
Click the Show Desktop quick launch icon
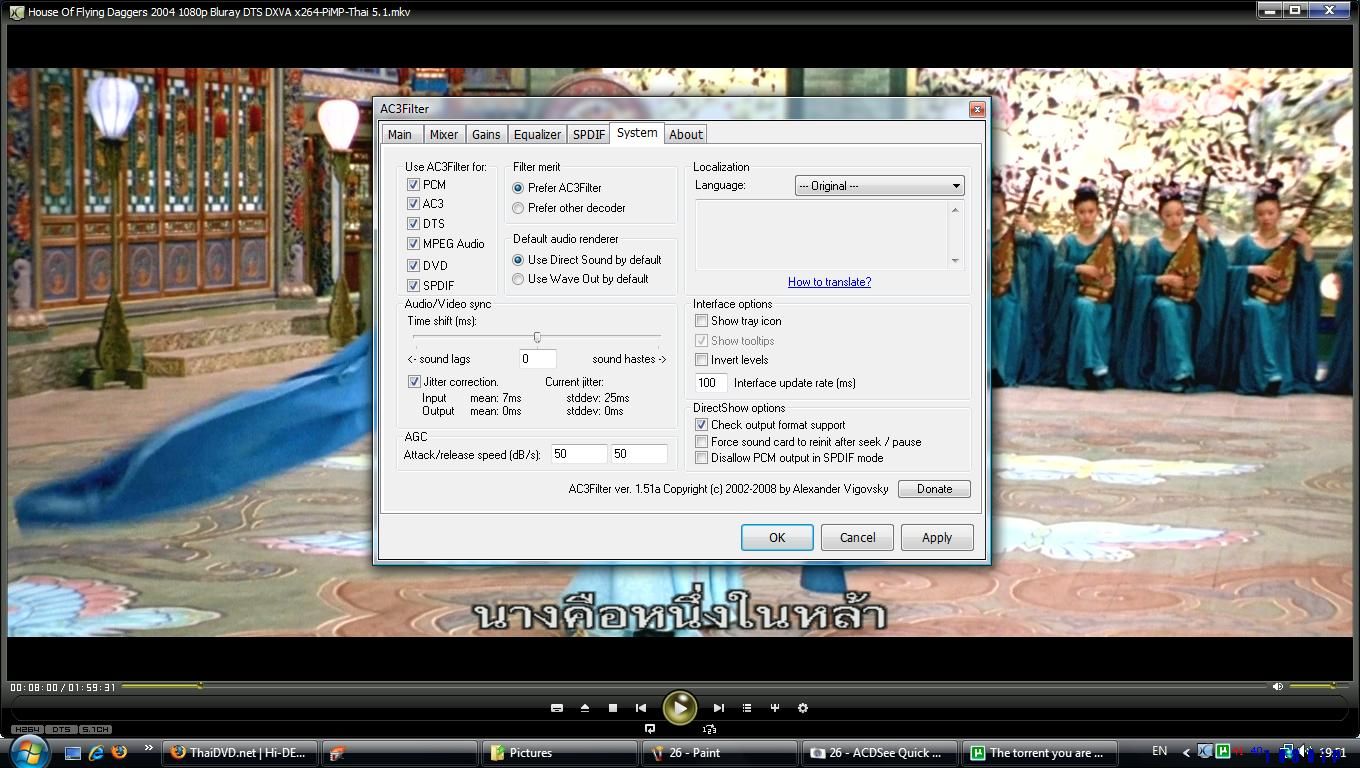(x=73, y=753)
